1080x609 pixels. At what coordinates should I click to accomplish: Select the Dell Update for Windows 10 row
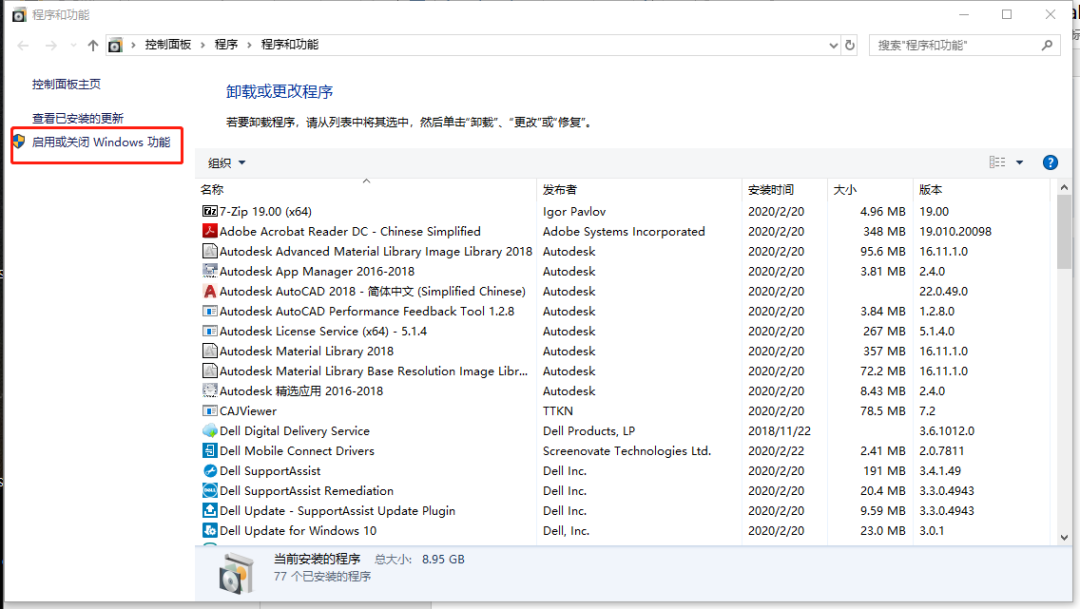click(x=625, y=530)
